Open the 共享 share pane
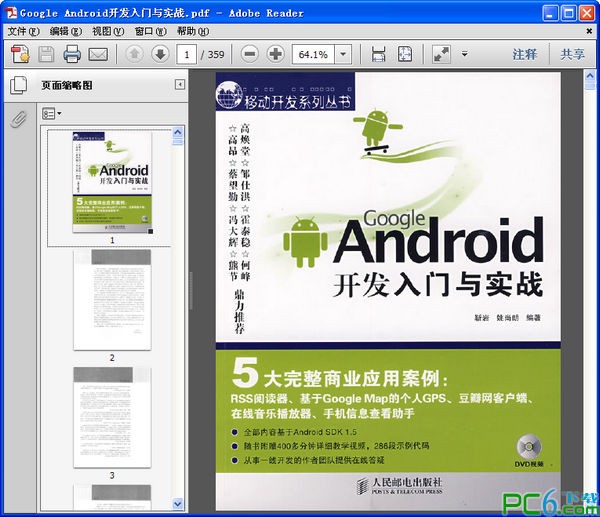The image size is (600, 517). click(572, 54)
